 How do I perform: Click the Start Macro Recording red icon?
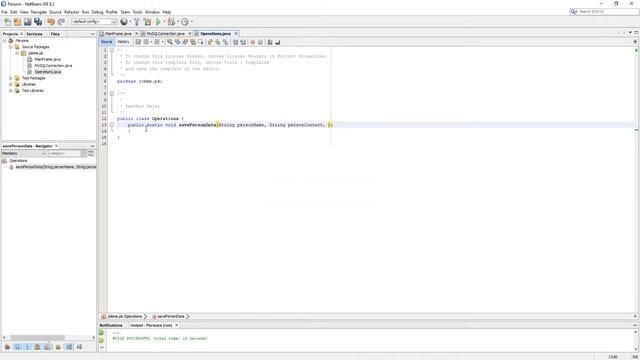253,42
